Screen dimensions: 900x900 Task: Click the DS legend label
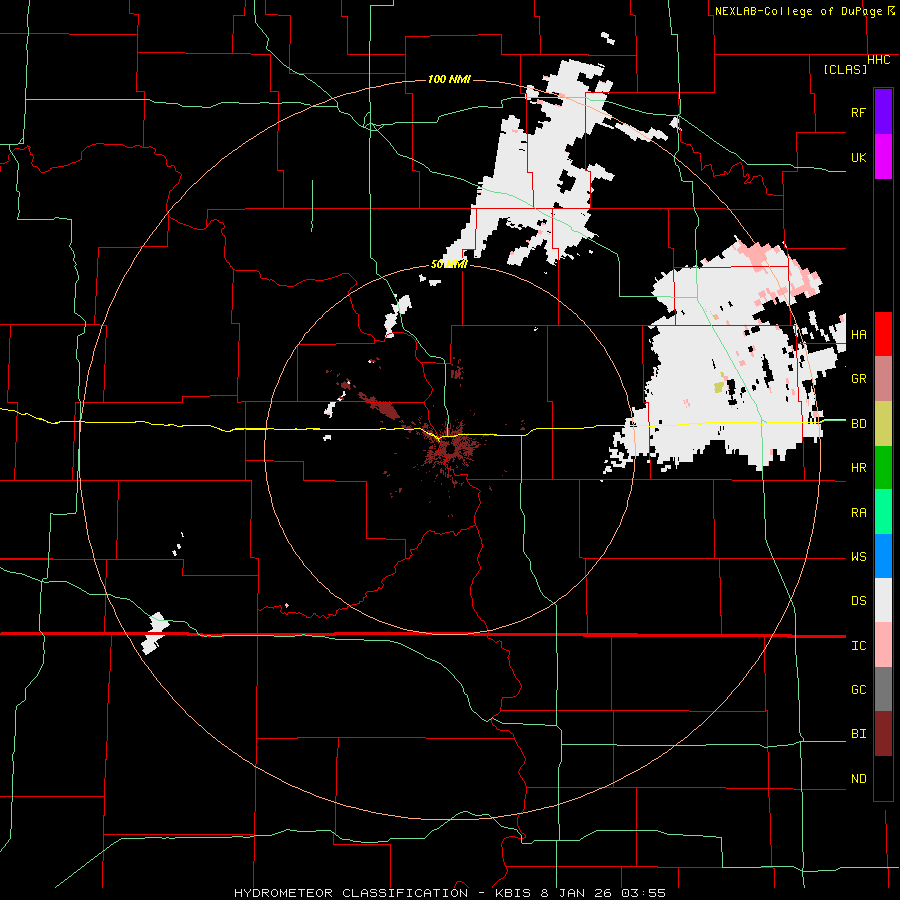click(x=858, y=601)
